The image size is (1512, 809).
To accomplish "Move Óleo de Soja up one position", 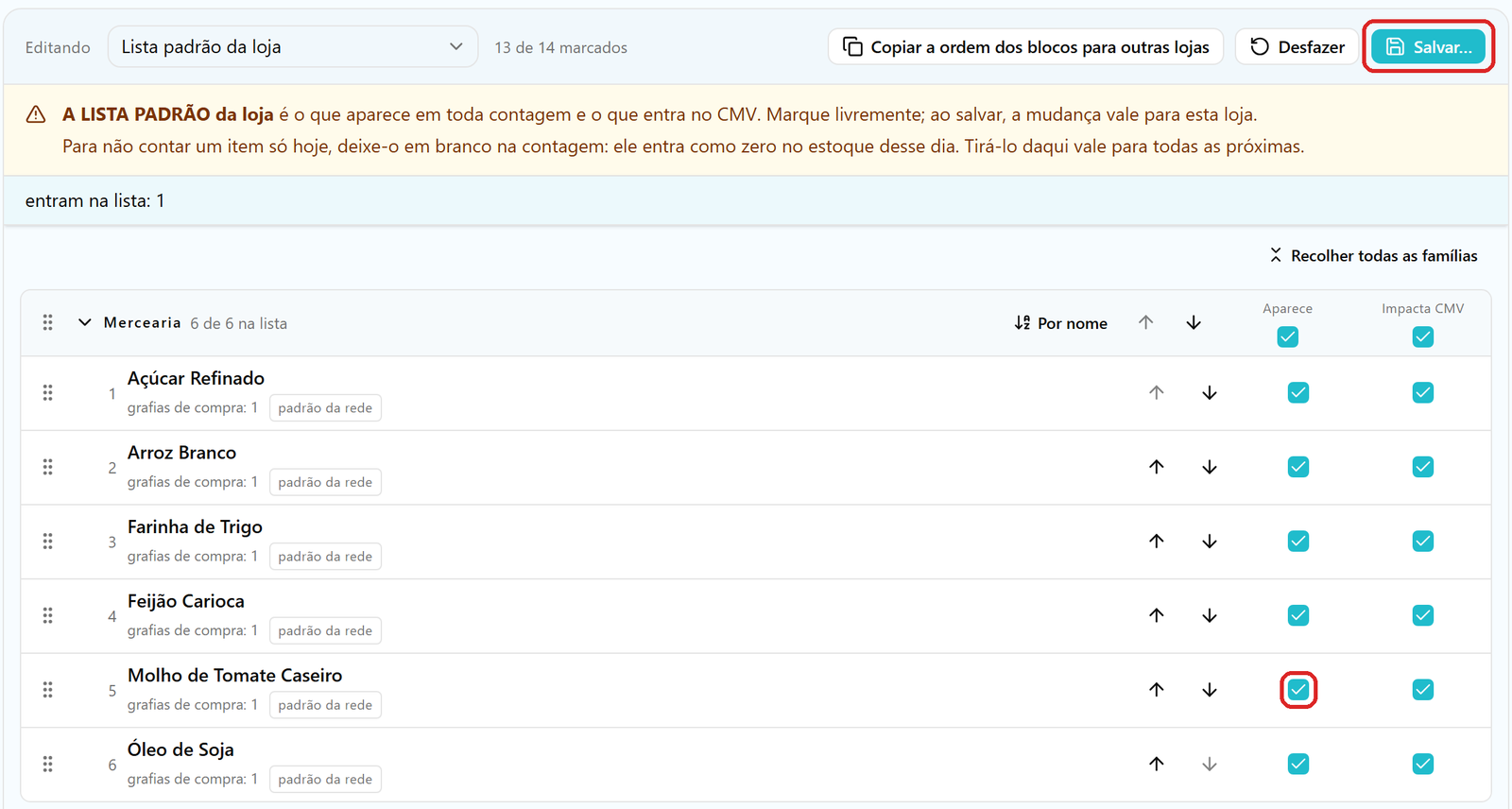I will 1157,764.
